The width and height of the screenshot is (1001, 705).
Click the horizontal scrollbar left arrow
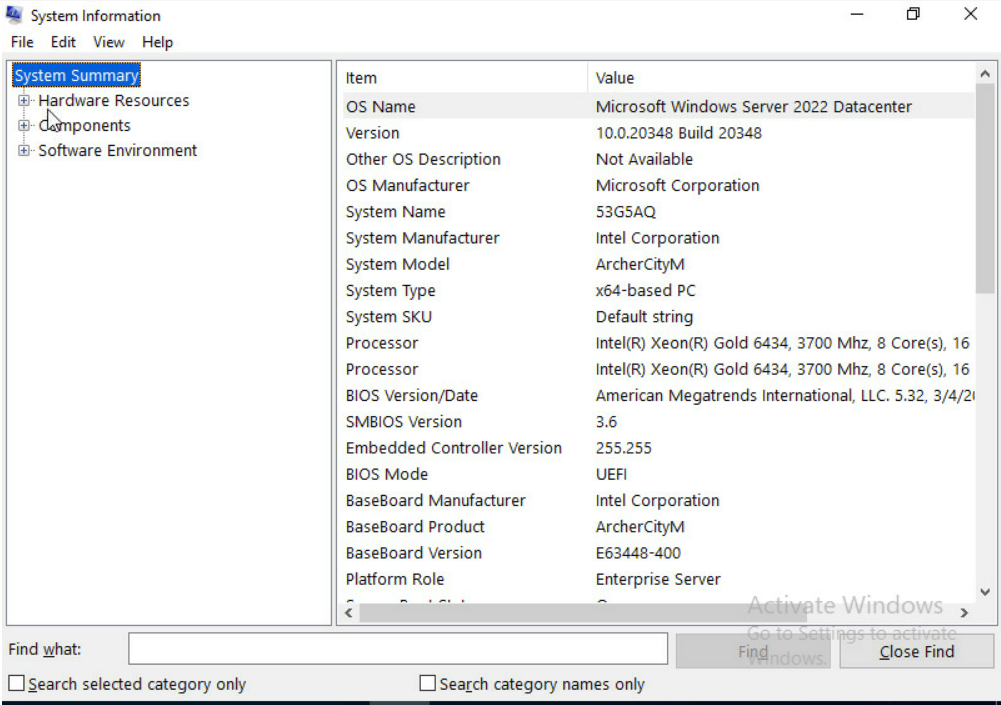pos(349,612)
